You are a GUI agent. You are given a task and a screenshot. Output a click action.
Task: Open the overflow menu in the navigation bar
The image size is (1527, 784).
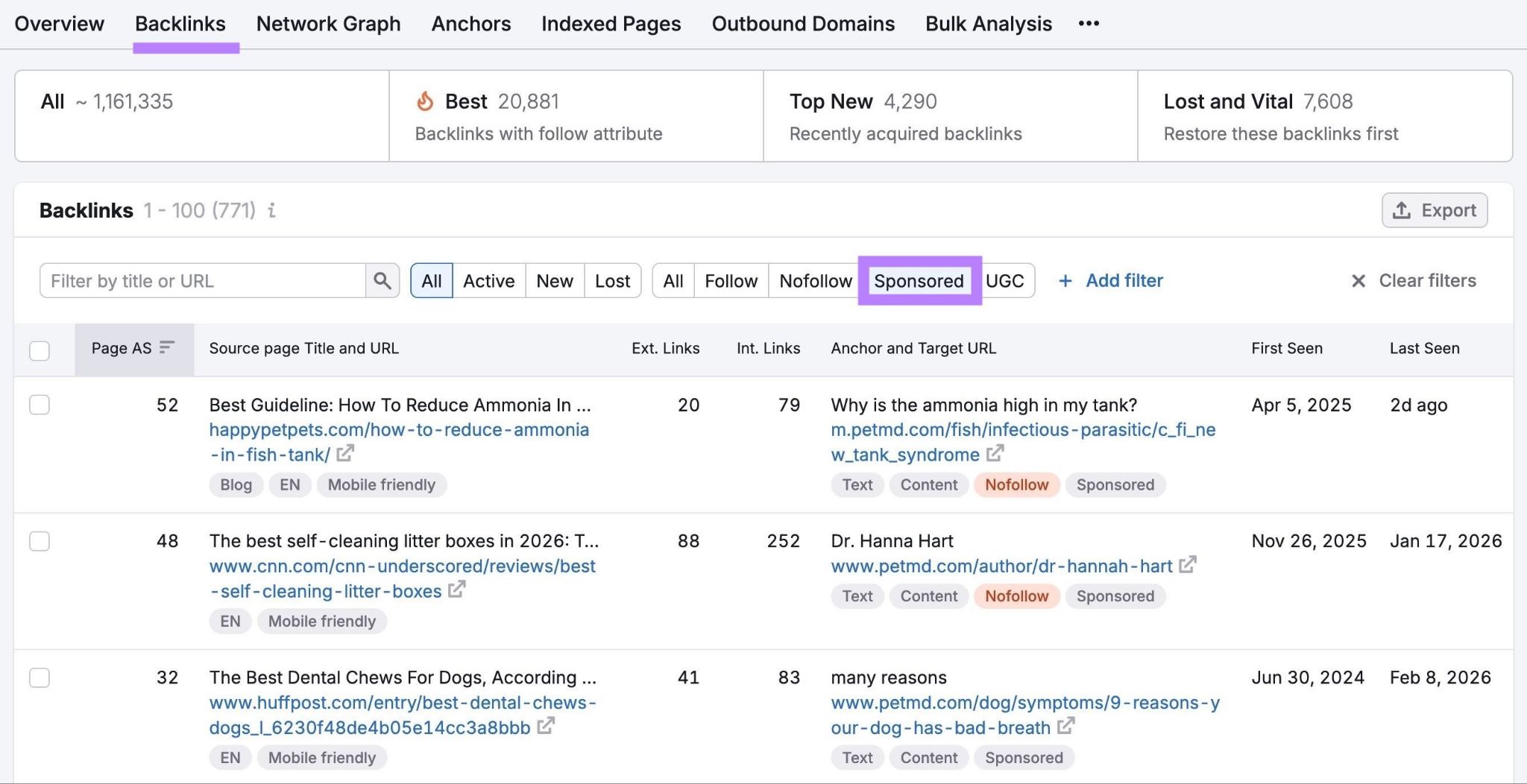pos(1089,23)
